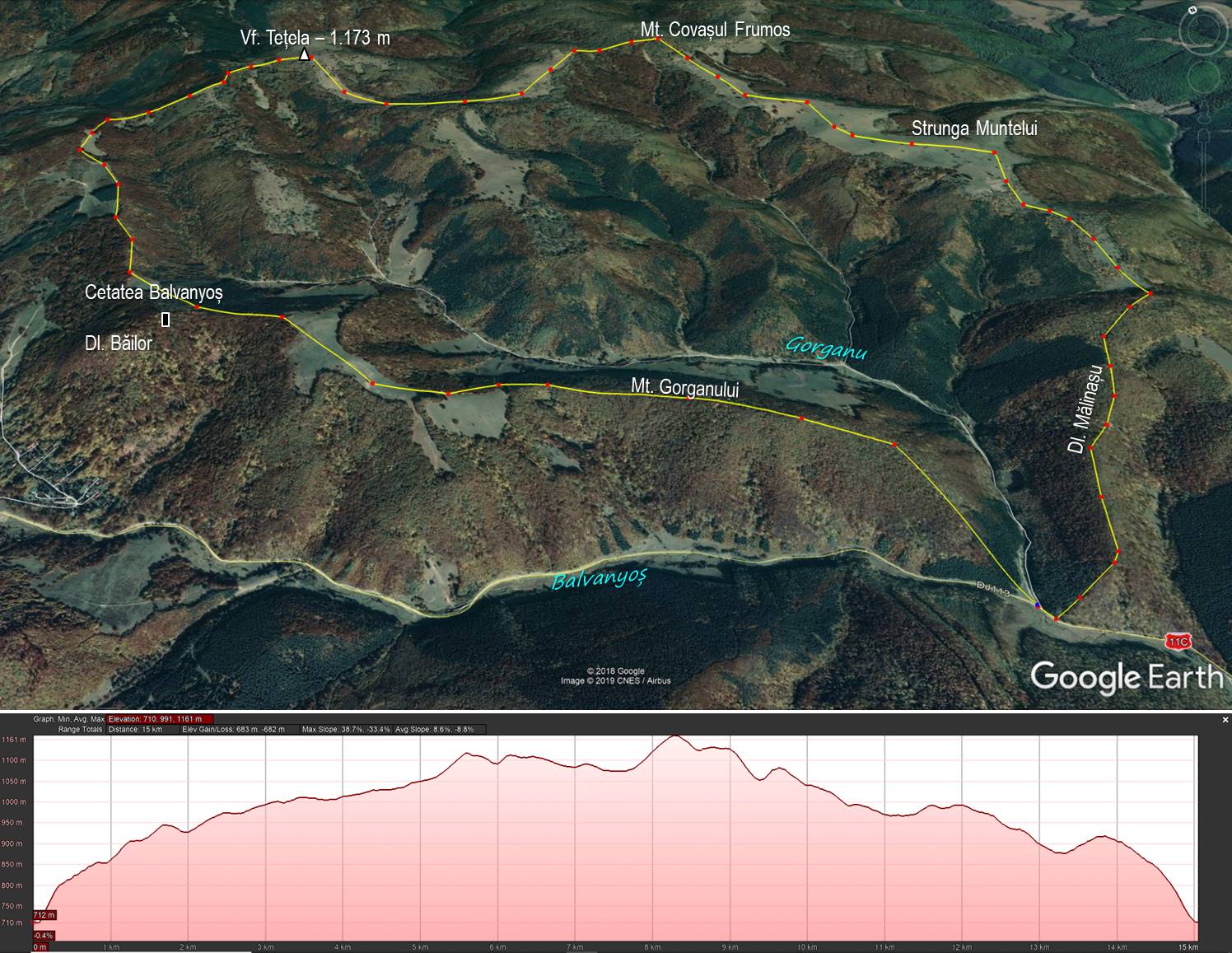Click the zoom out end of zoom slider
This screenshot has width=1232, height=953.
pyautogui.click(x=1203, y=214)
